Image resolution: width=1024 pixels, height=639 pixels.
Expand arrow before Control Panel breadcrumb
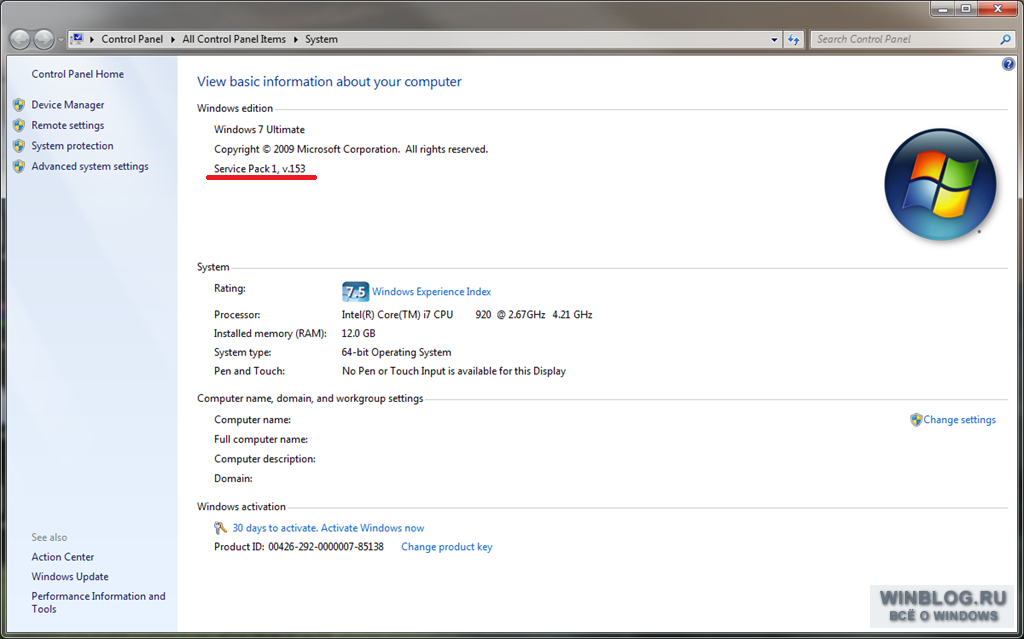pyautogui.click(x=92, y=39)
